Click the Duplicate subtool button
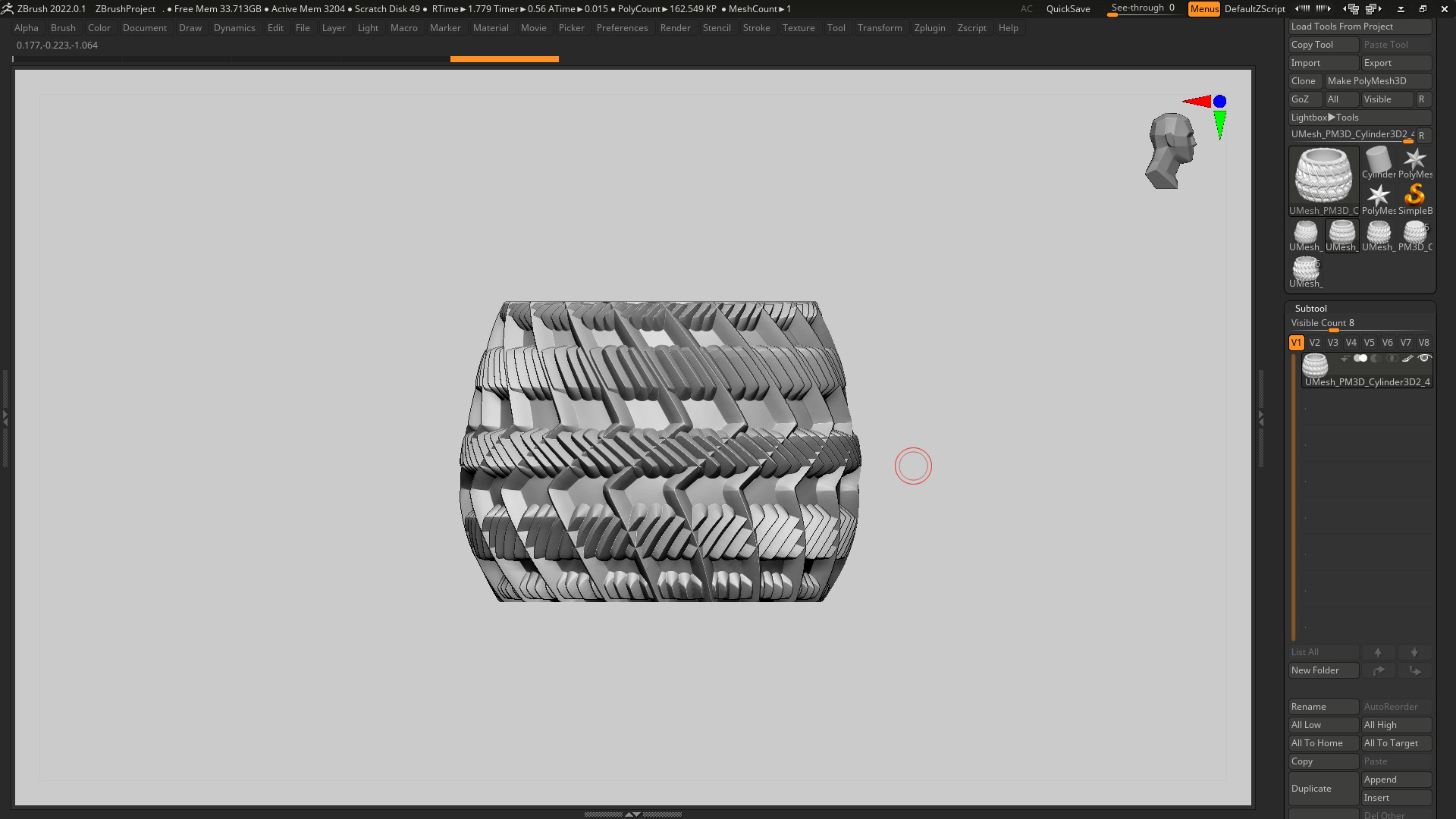 [1323, 789]
